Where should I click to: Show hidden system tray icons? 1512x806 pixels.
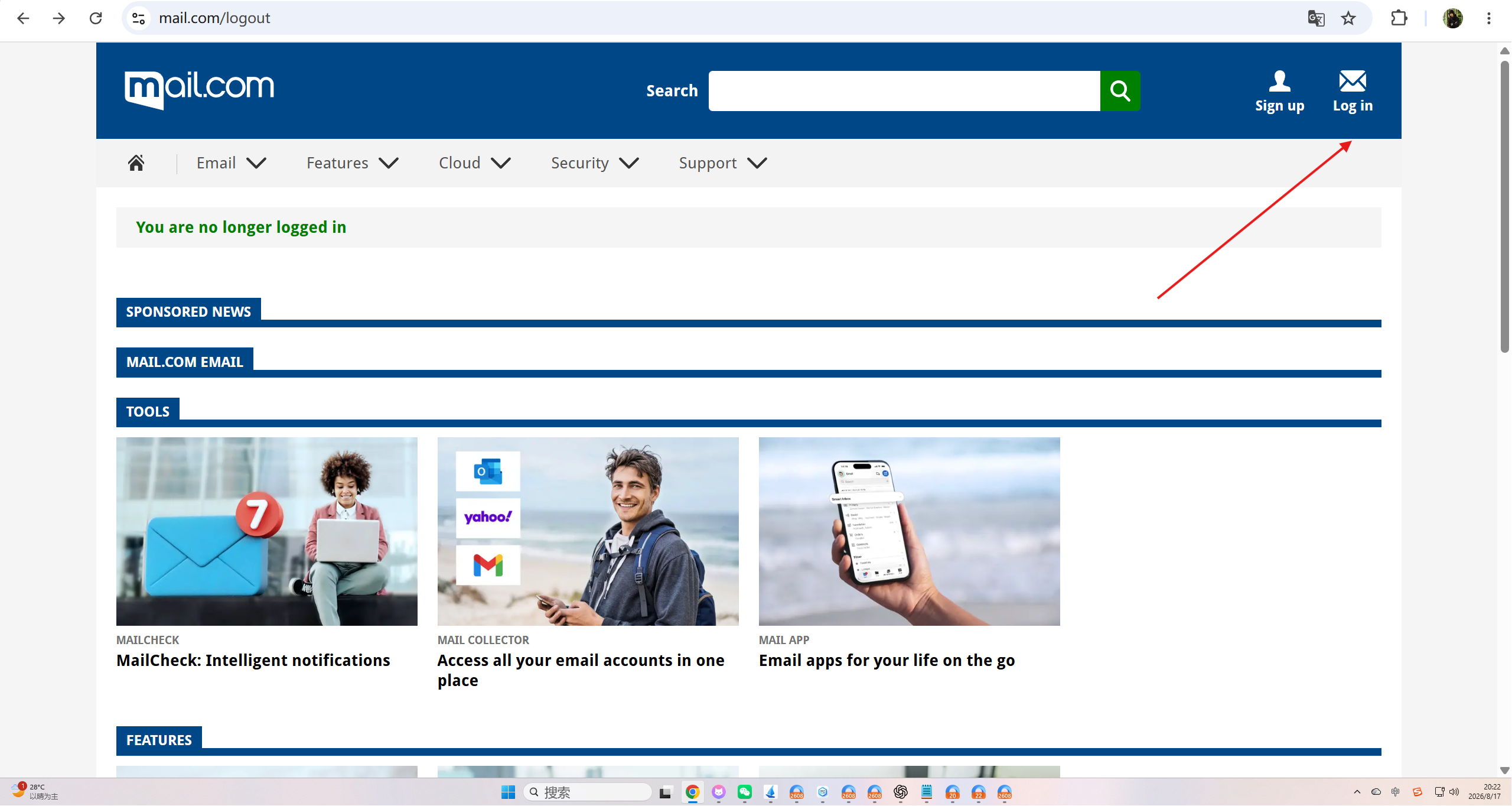click(1357, 792)
